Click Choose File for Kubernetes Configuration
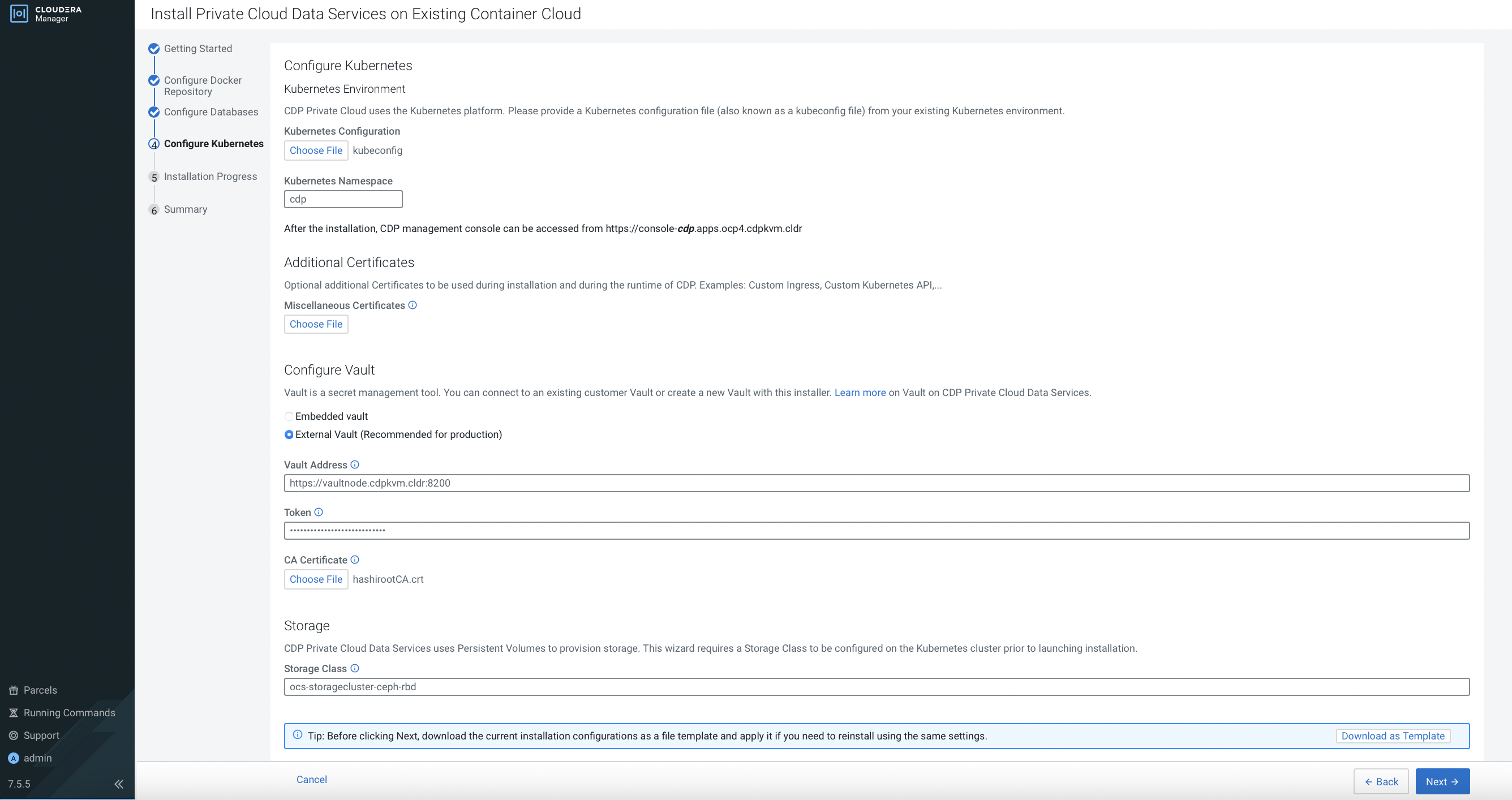 [x=316, y=150]
